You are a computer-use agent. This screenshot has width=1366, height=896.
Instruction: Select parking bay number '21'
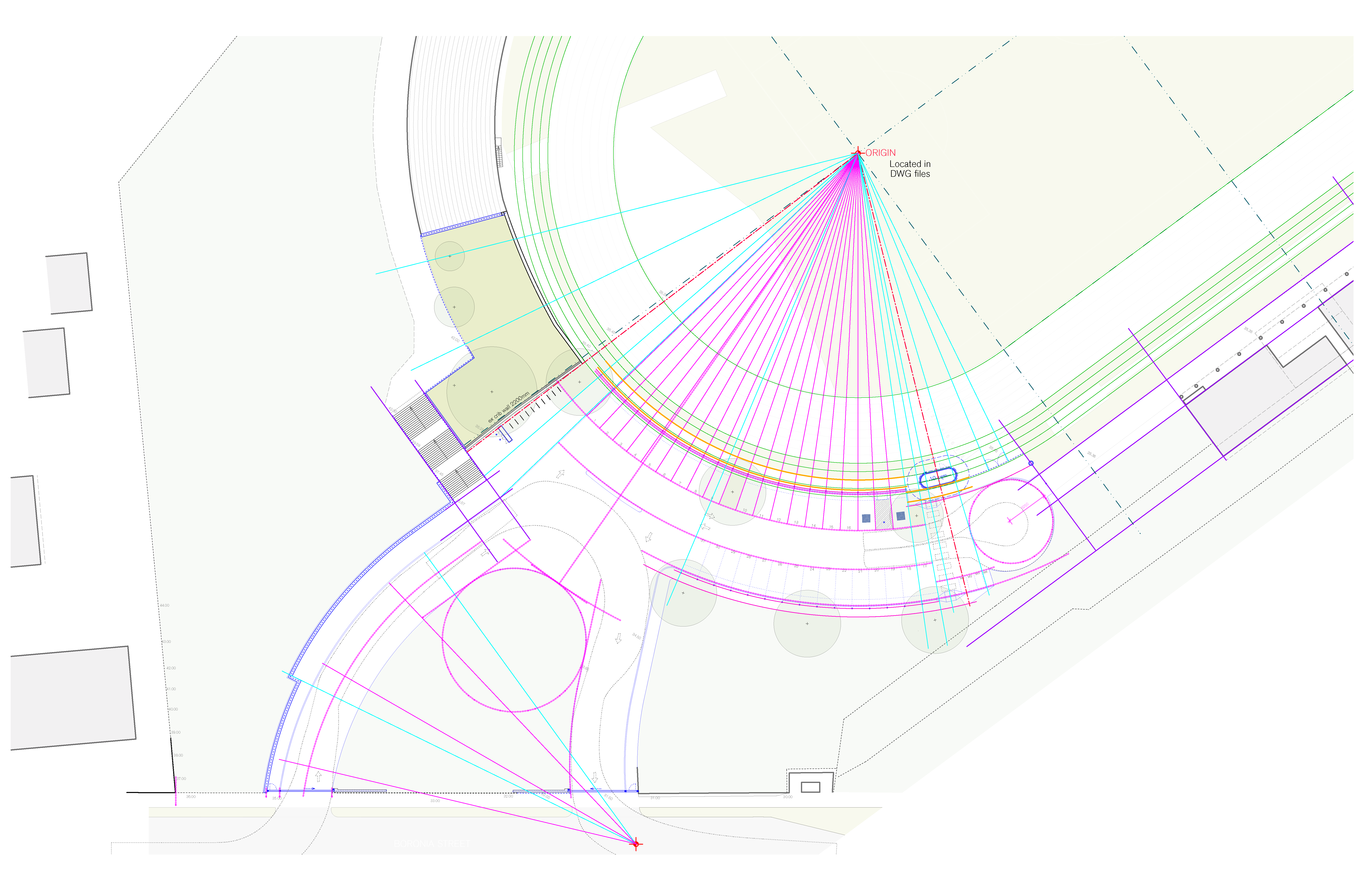coord(860,571)
